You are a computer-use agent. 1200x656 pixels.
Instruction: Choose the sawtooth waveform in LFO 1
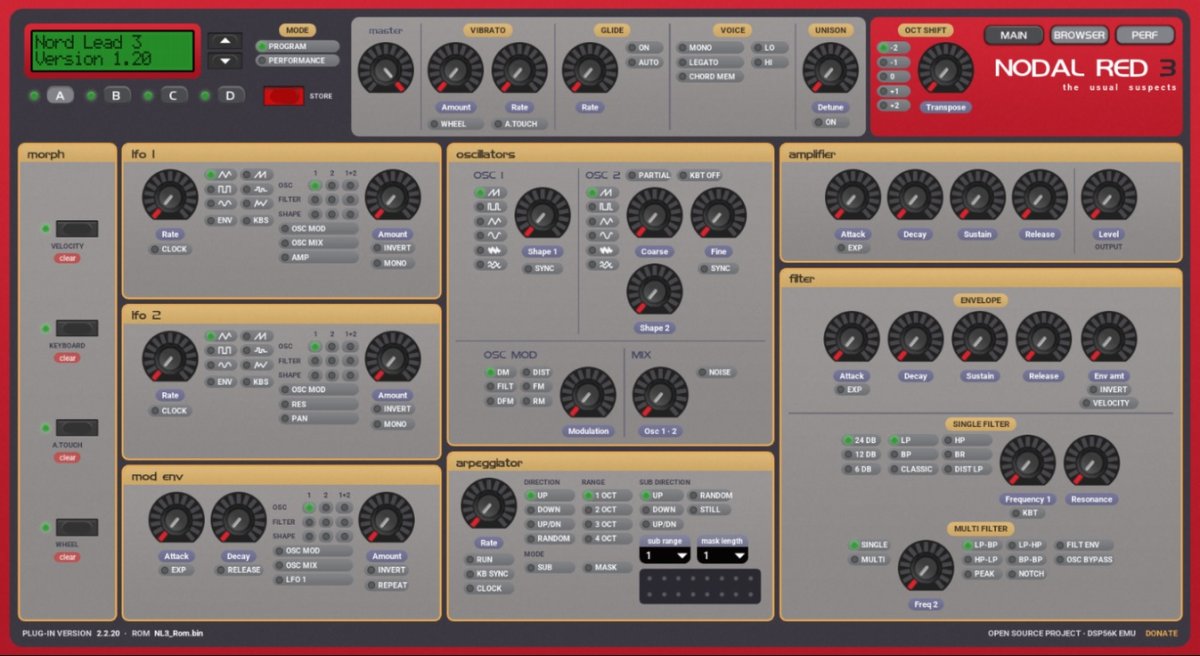tap(256, 175)
